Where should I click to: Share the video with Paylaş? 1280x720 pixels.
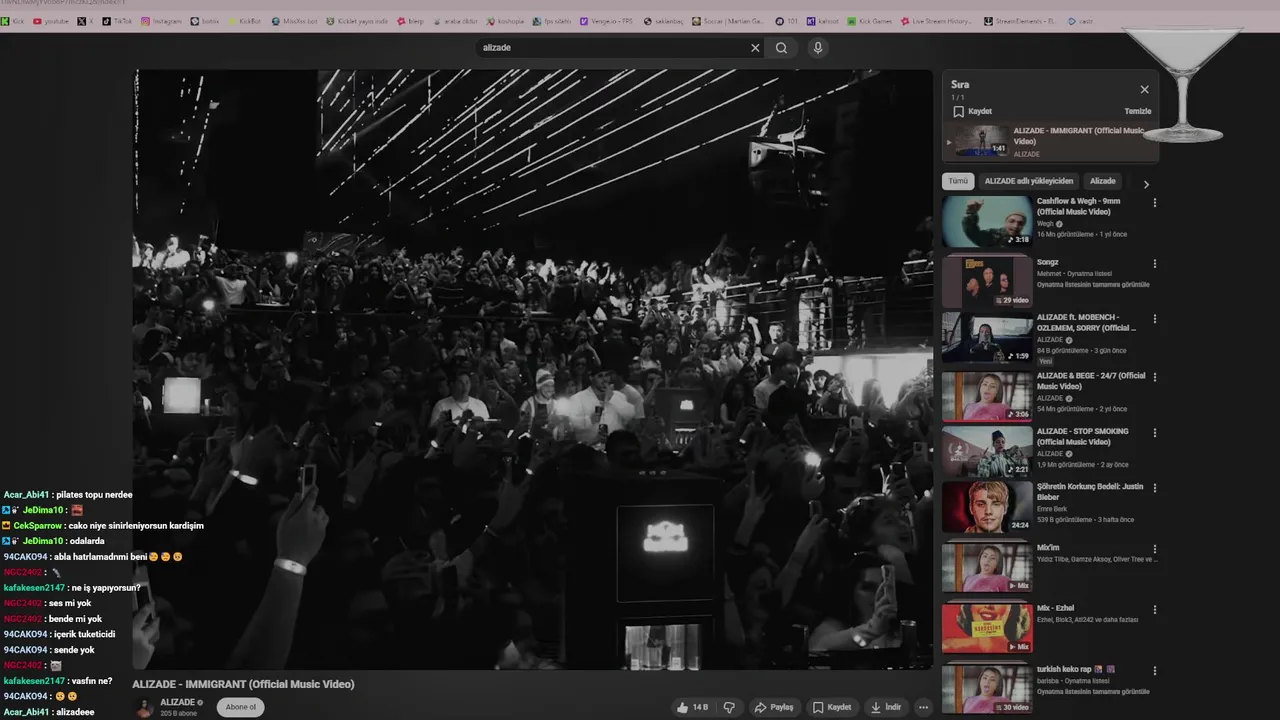774,707
